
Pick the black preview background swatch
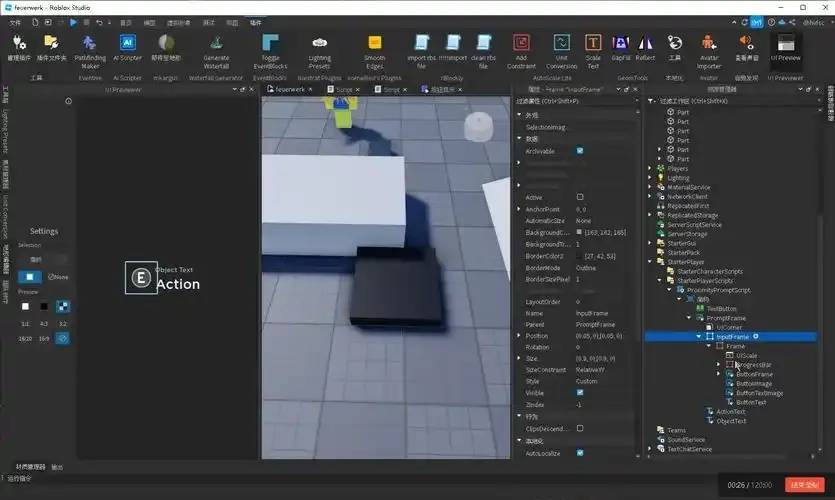point(44,307)
